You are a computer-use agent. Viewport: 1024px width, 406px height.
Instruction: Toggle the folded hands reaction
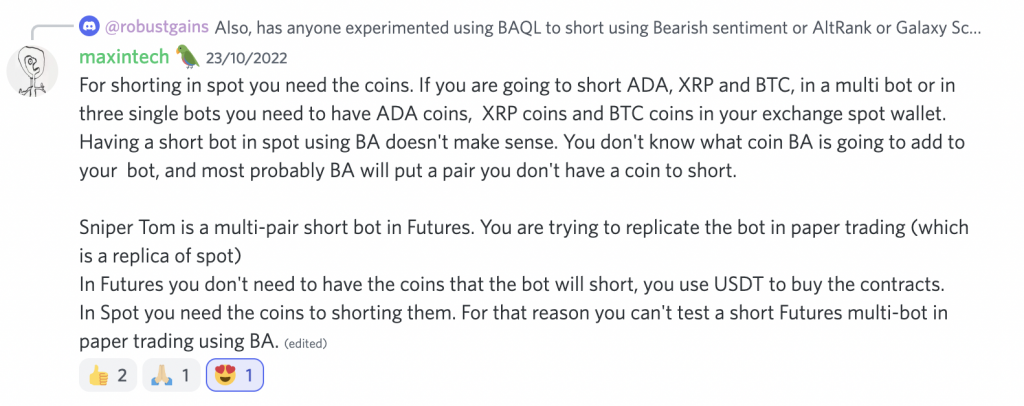click(170, 375)
